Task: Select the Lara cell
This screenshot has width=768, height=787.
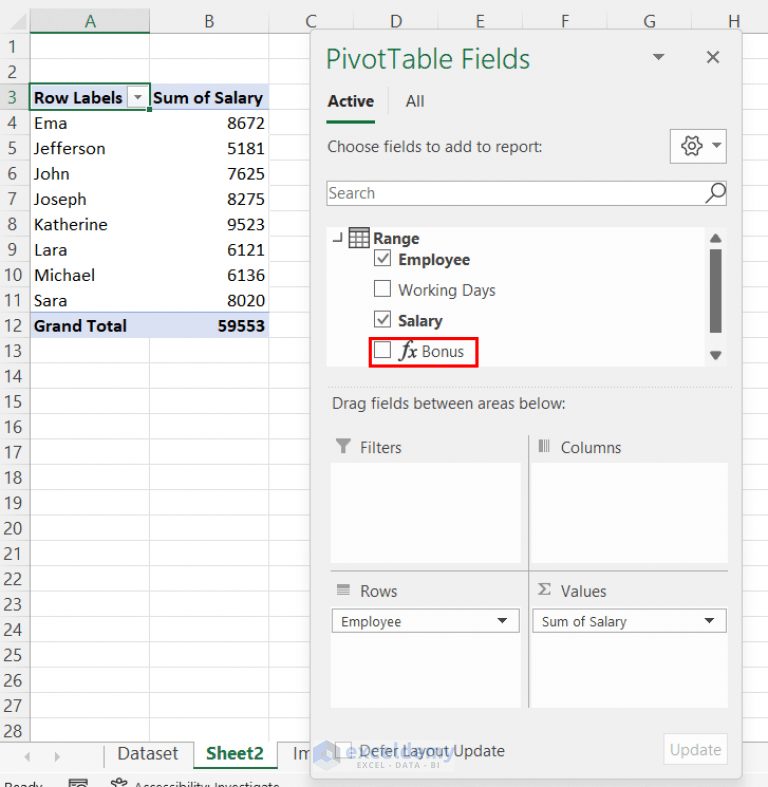Action: (x=89, y=249)
